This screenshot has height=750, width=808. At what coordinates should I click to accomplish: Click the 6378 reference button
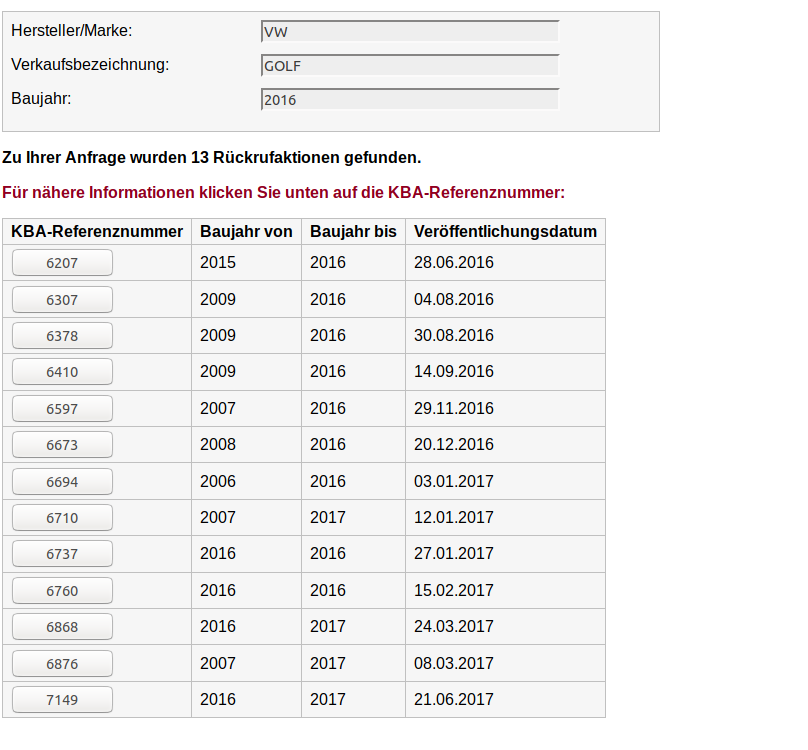(62, 336)
